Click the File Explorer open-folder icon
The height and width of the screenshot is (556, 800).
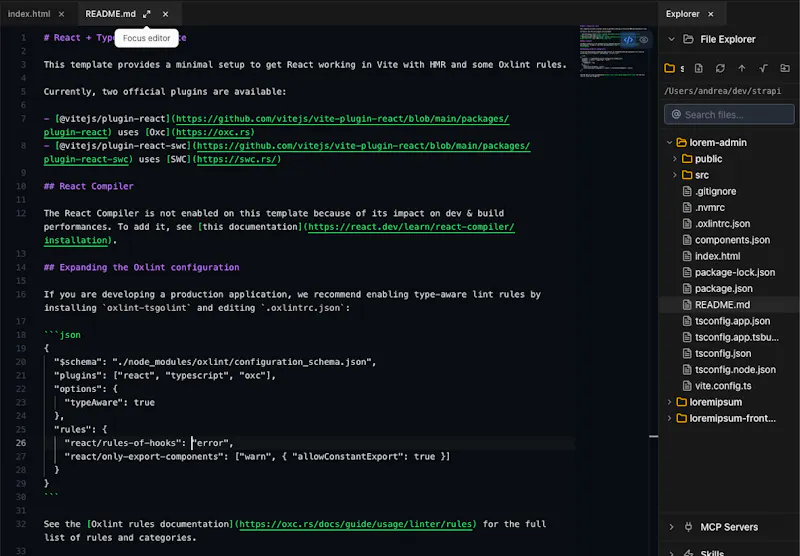coord(688,39)
